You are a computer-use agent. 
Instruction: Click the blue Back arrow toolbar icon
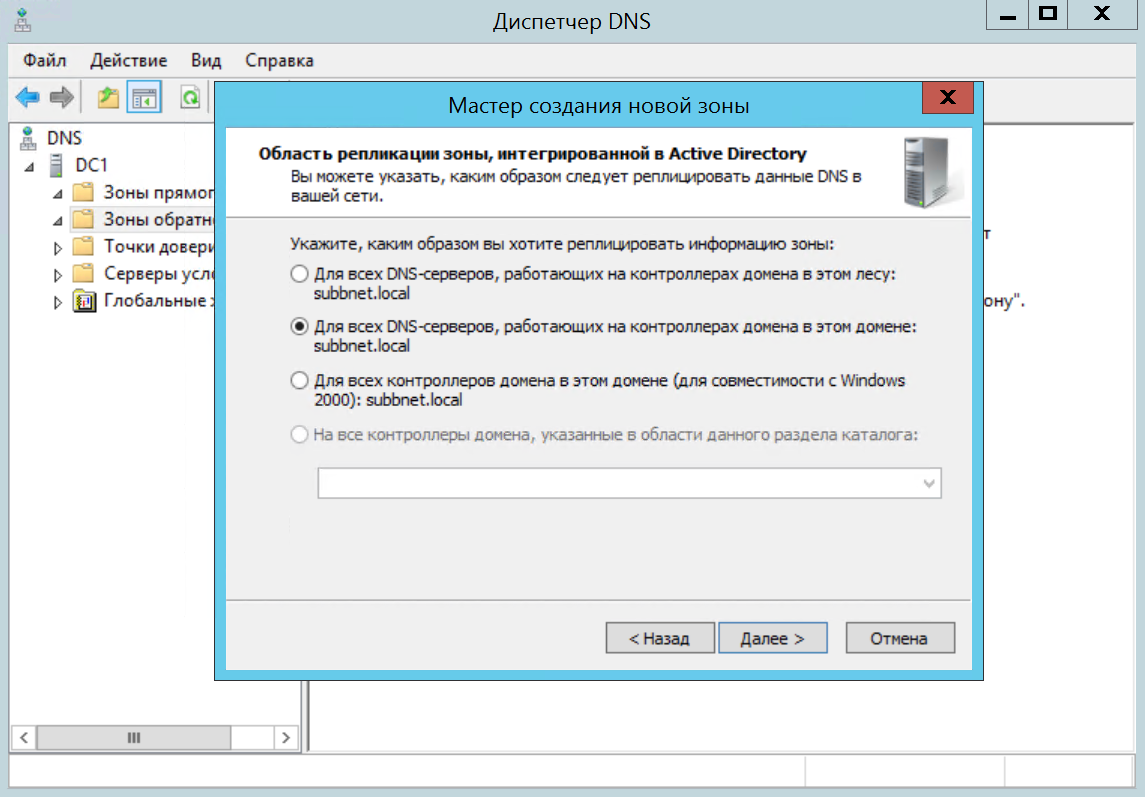pos(27,97)
